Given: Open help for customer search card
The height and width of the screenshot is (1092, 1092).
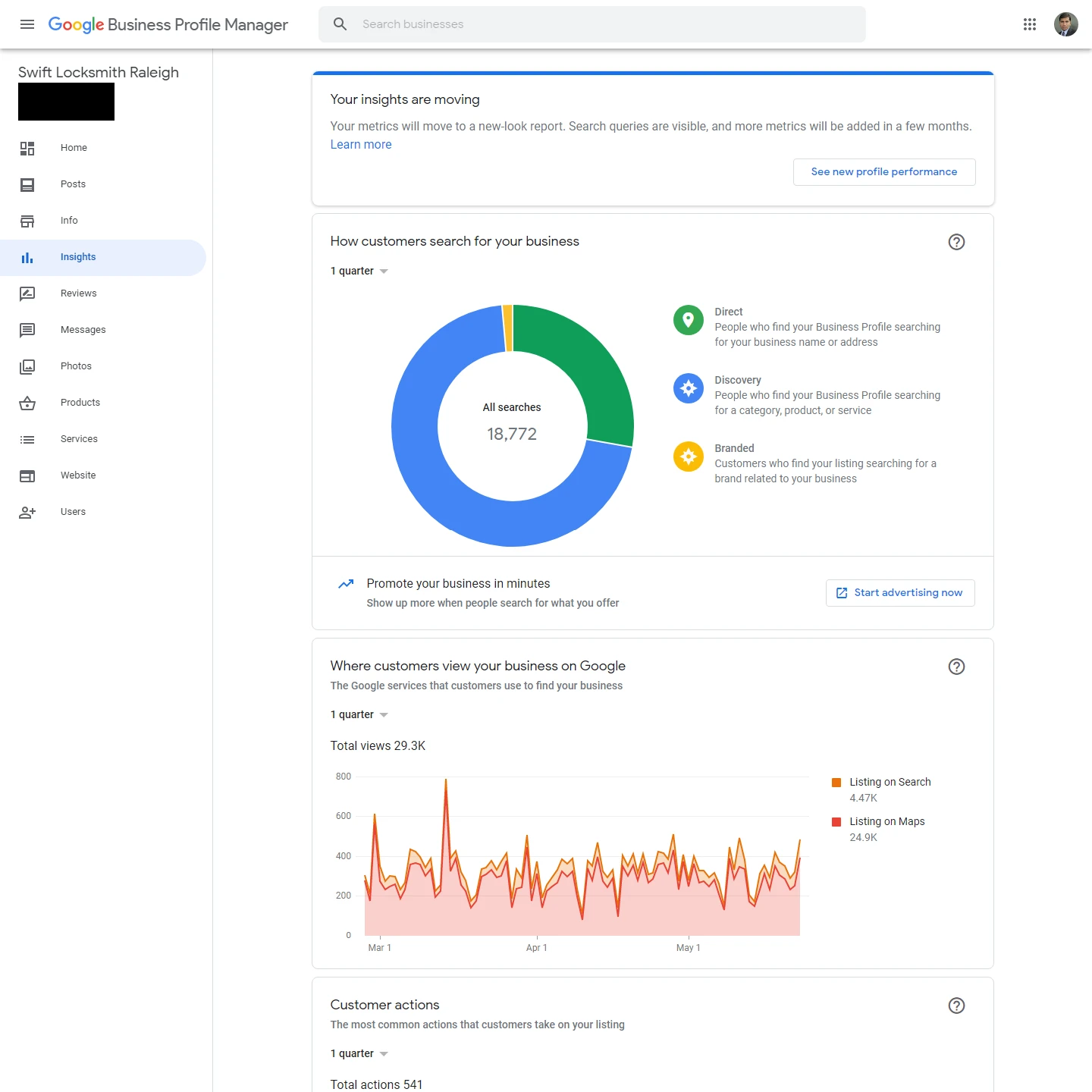Looking at the screenshot, I should 957,242.
